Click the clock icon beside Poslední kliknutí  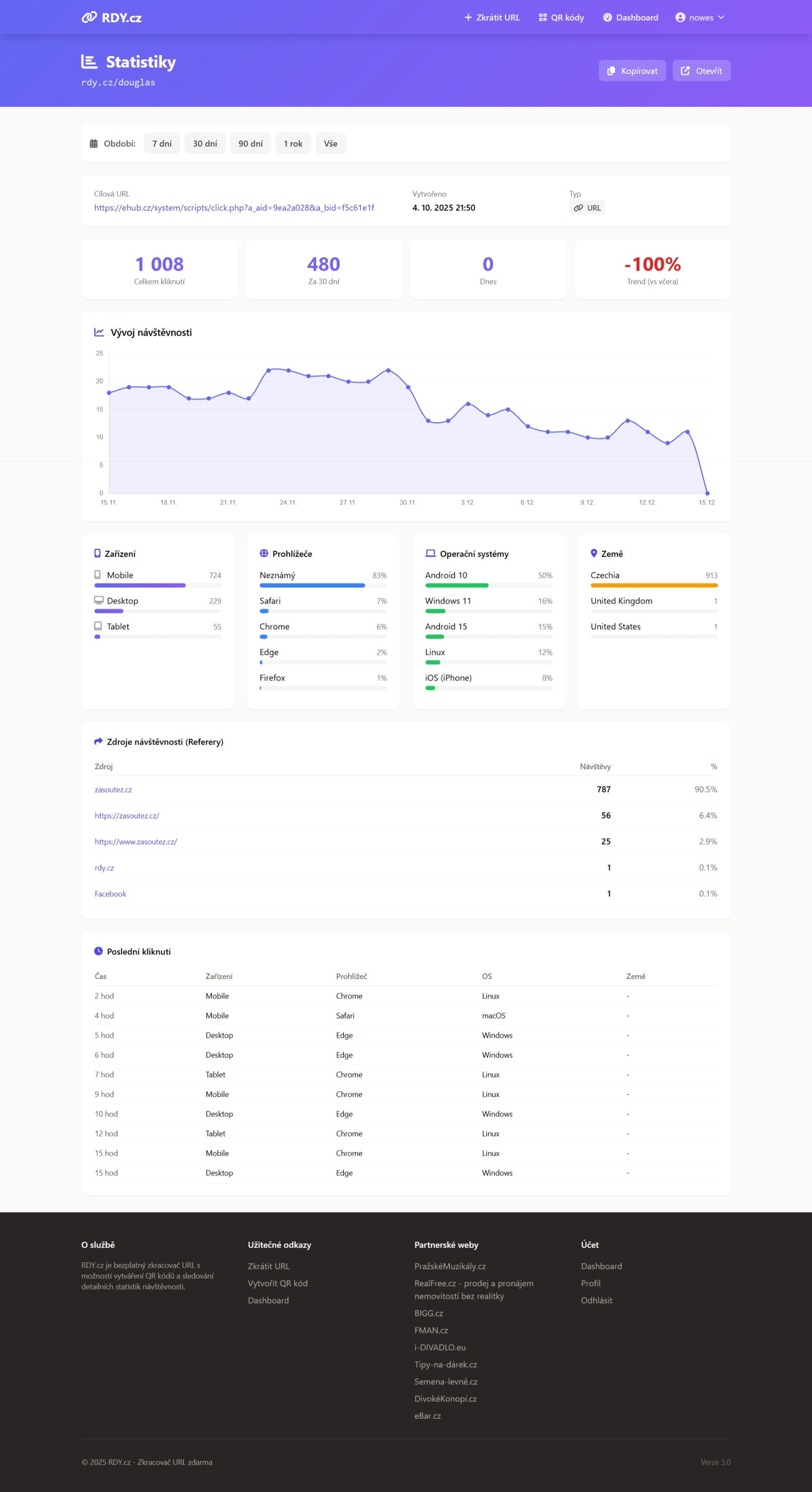click(99, 951)
